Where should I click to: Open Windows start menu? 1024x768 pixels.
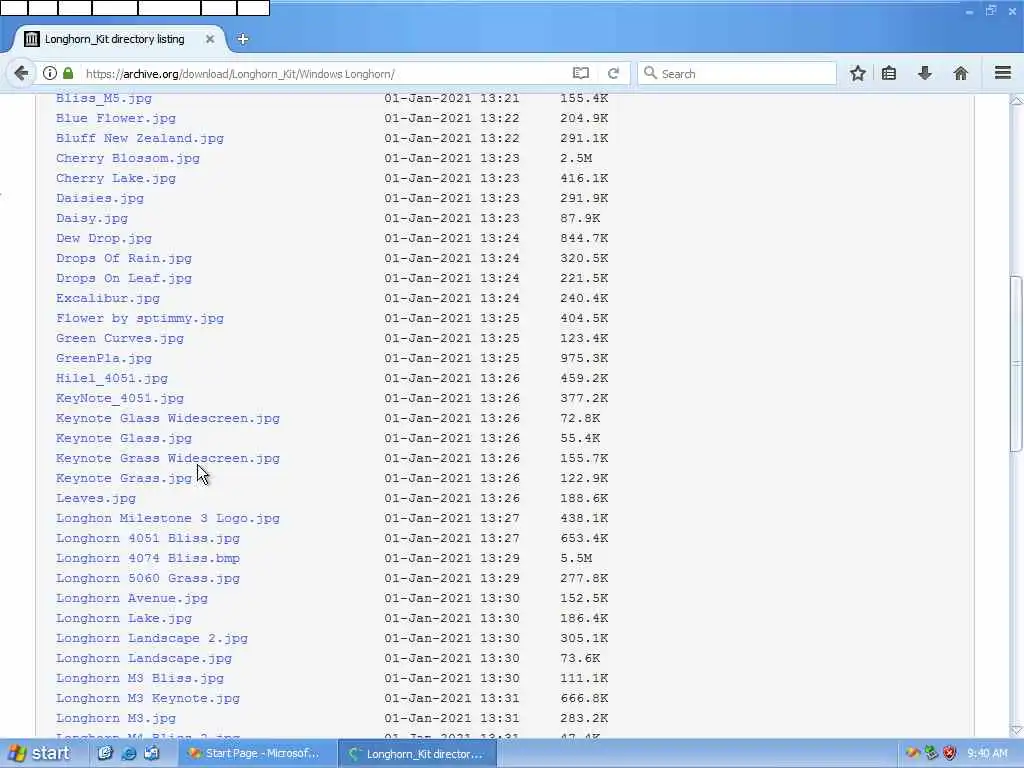[40, 753]
